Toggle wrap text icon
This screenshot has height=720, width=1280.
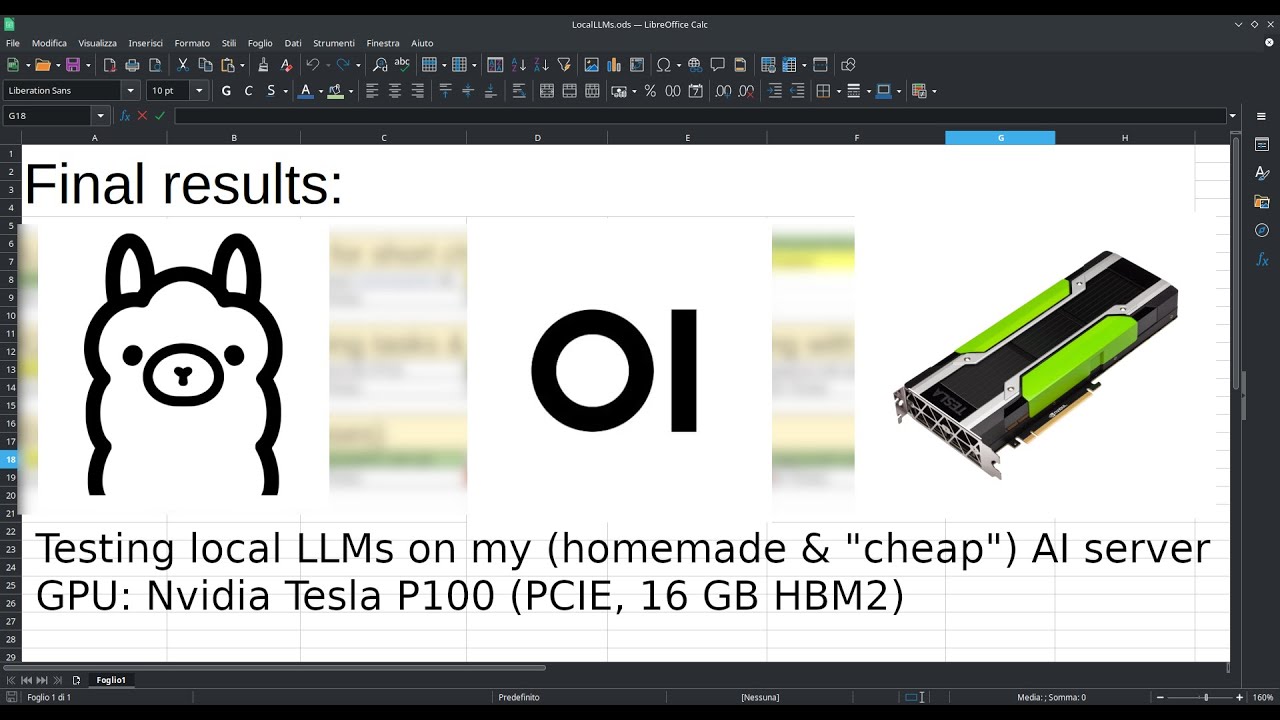coord(519,91)
